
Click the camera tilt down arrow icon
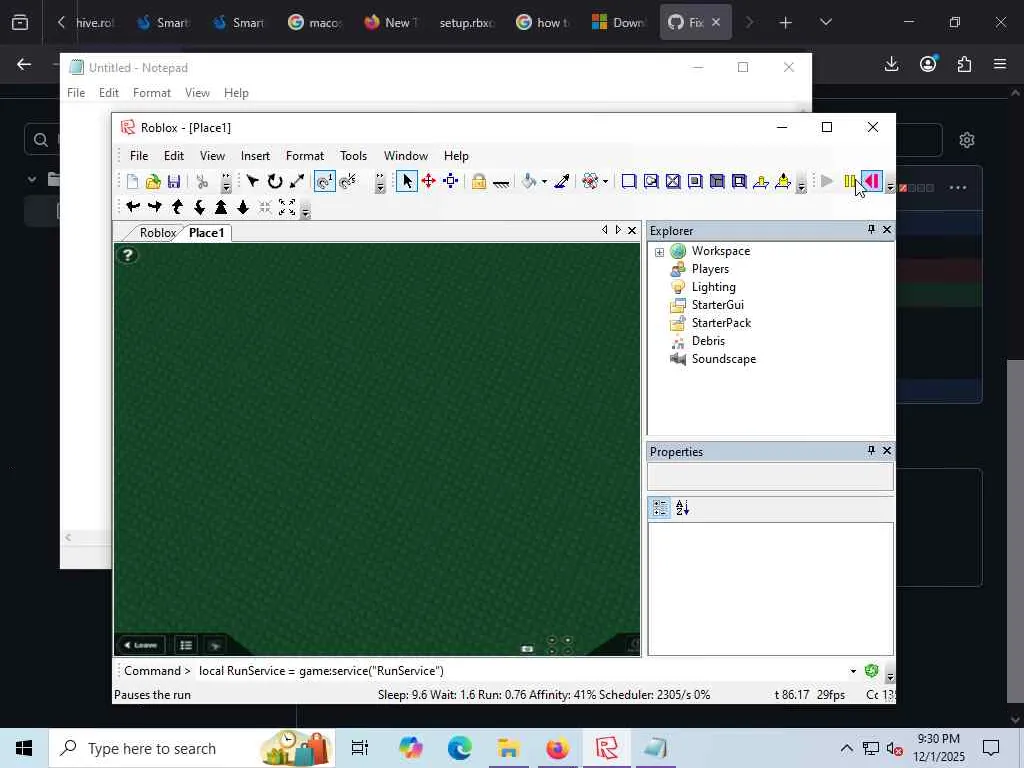[x=199, y=207]
